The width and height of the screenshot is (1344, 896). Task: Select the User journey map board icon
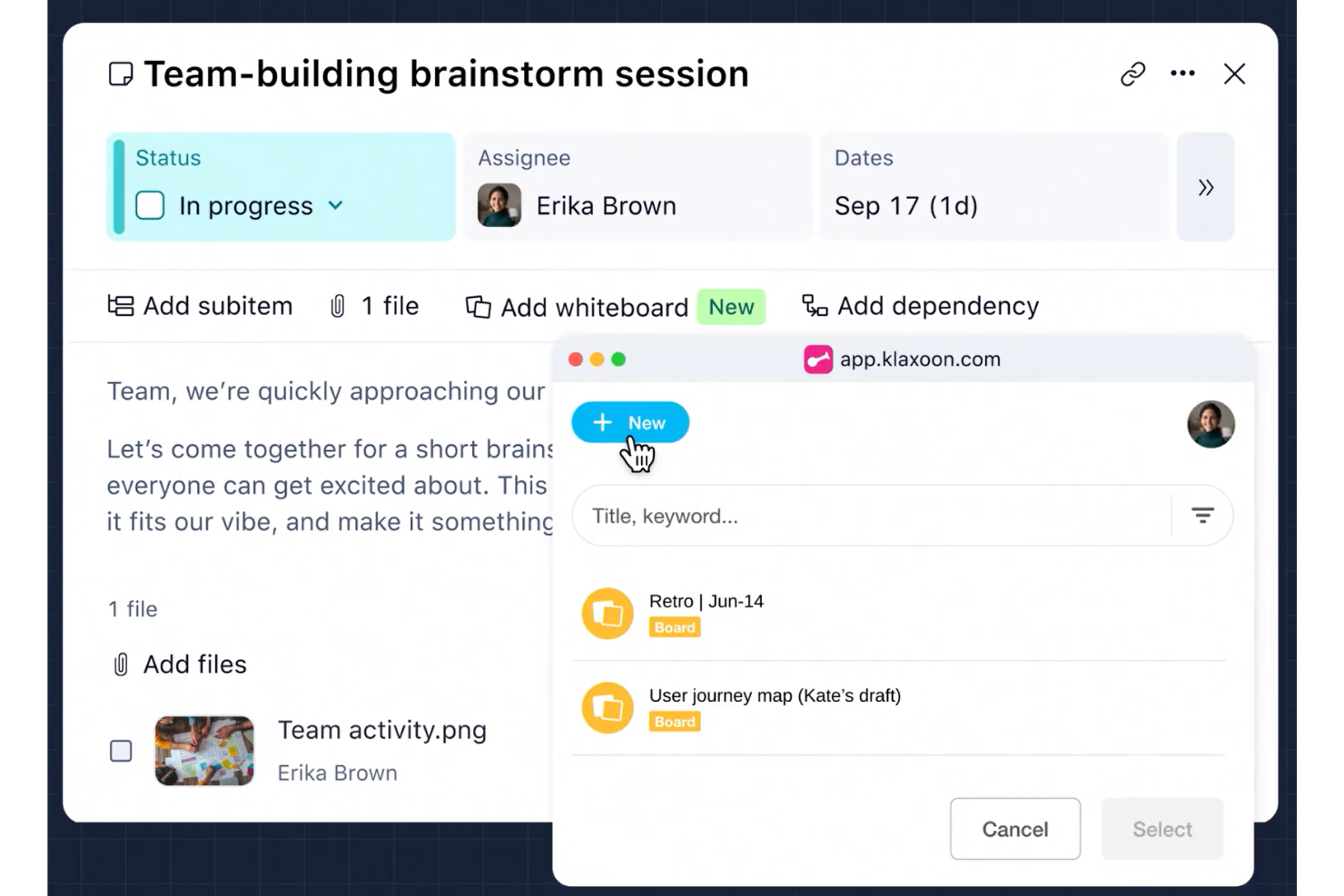click(x=608, y=708)
